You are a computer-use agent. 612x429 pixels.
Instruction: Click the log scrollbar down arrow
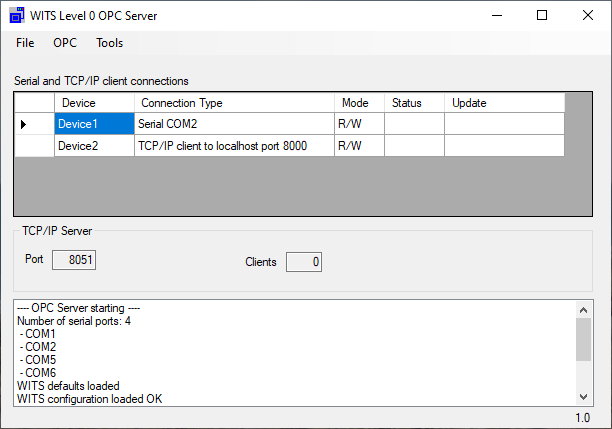coord(584,397)
